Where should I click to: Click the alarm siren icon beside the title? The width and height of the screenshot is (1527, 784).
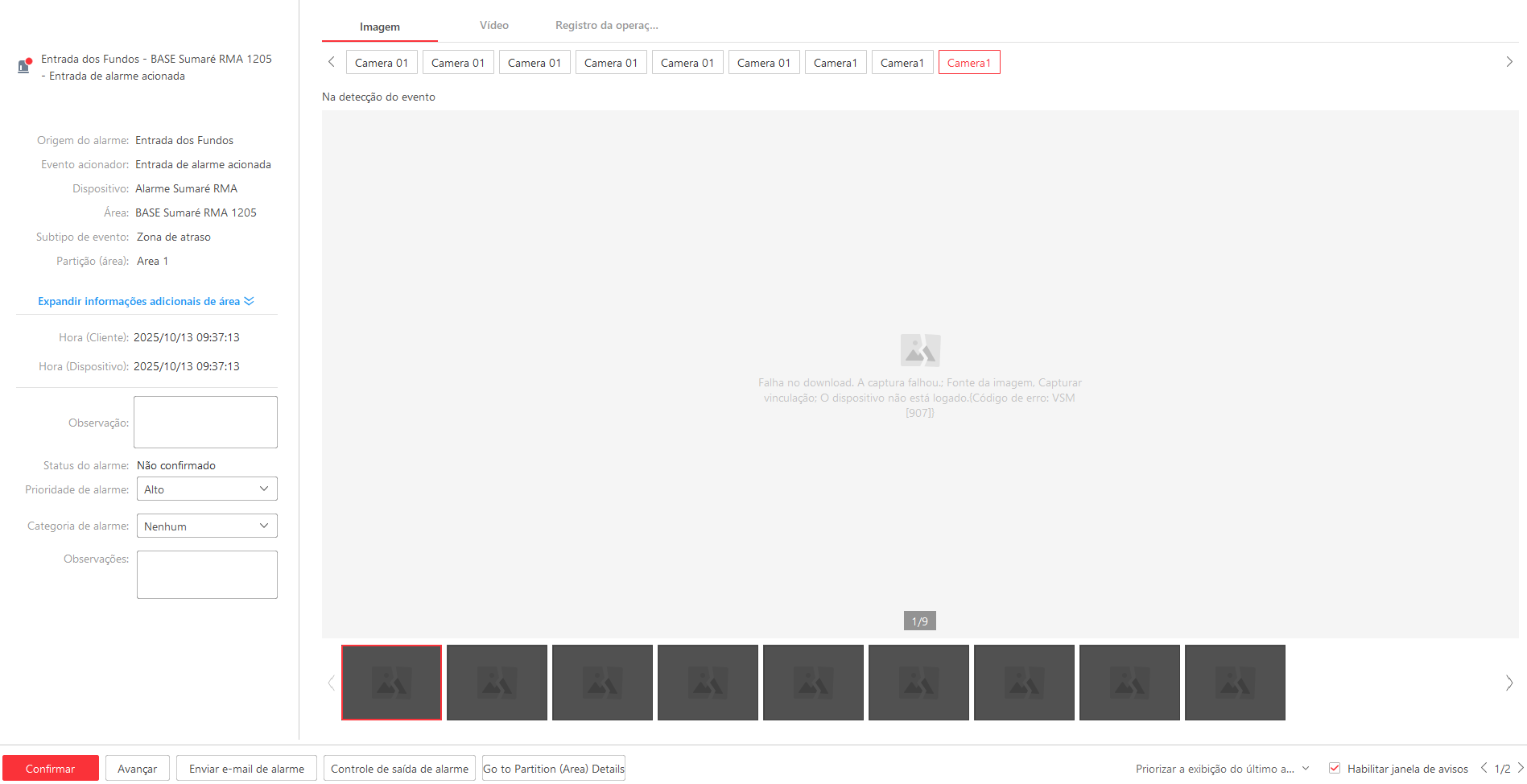click(24, 66)
